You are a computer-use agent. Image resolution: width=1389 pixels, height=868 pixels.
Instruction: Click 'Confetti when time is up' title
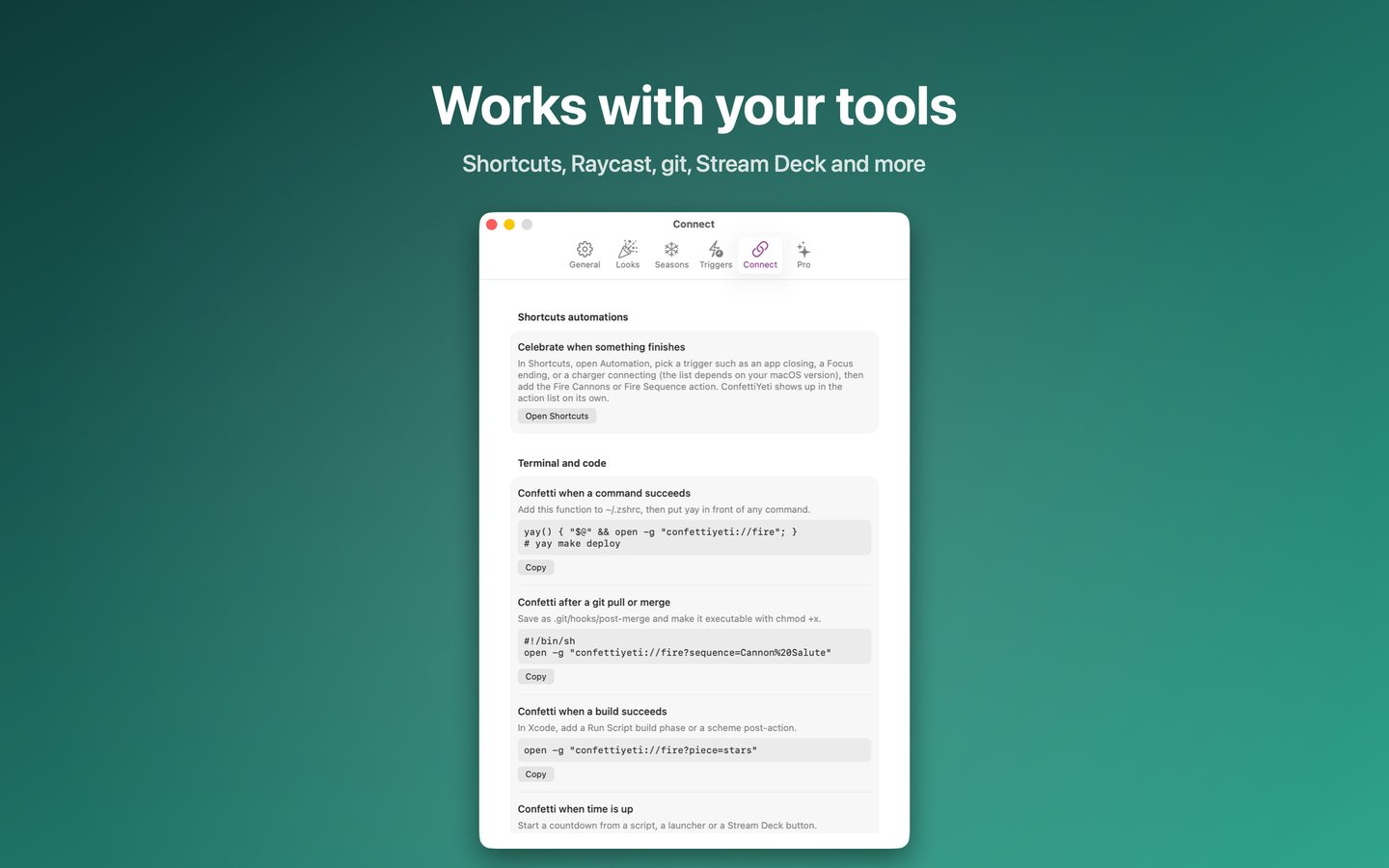pyautogui.click(x=576, y=808)
